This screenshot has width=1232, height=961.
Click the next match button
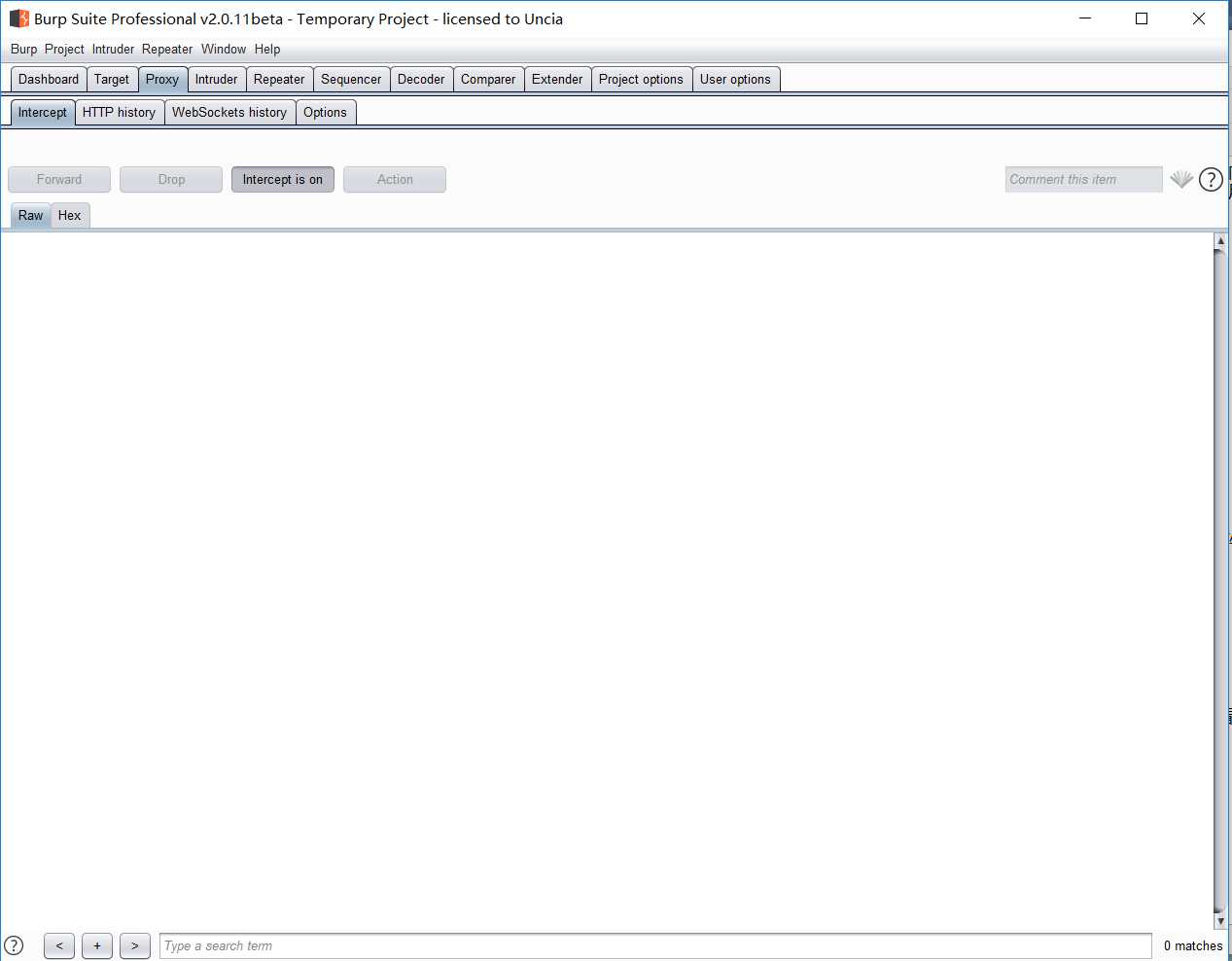[135, 945]
